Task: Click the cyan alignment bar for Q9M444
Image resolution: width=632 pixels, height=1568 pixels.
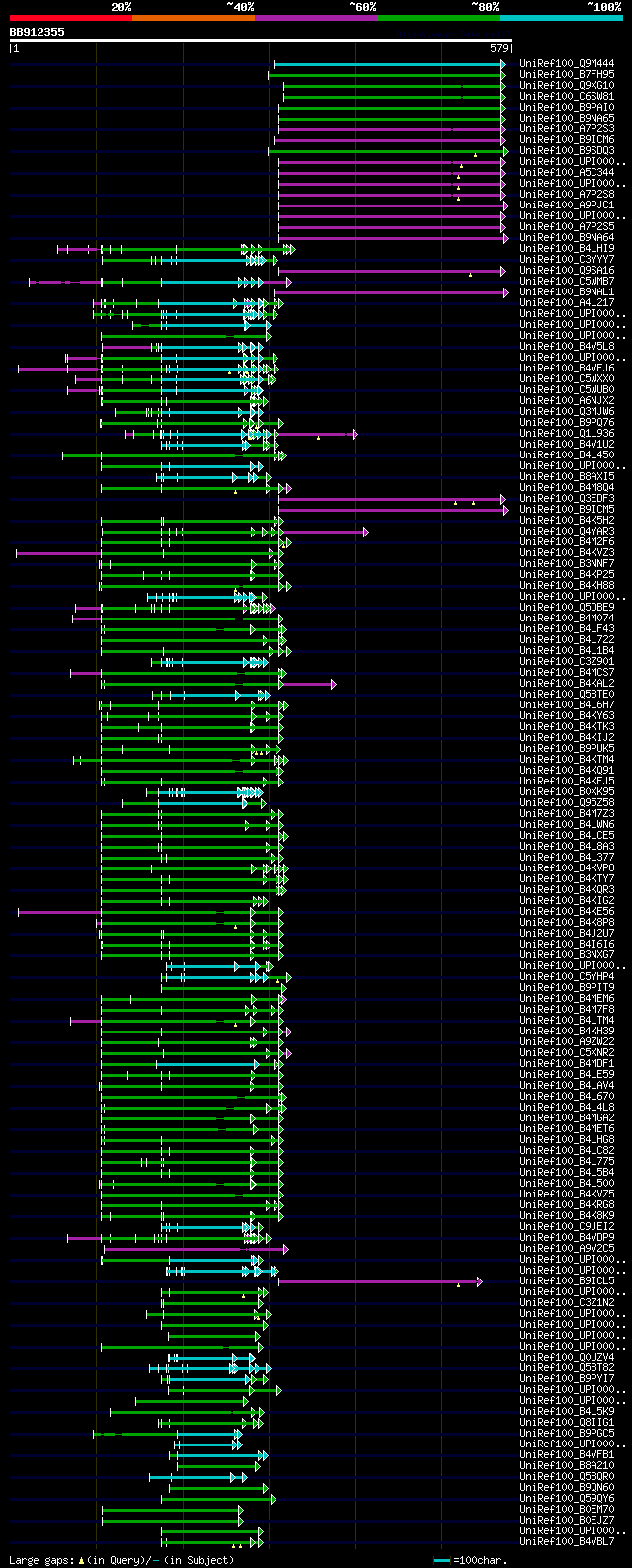Action: [x=389, y=64]
